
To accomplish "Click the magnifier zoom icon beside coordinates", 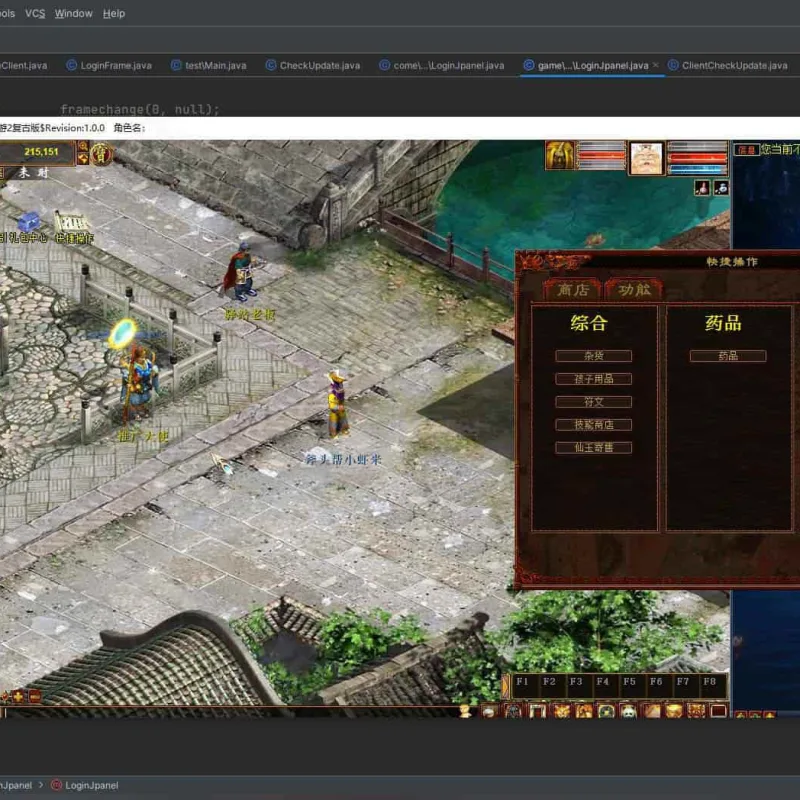I will 83,146.
